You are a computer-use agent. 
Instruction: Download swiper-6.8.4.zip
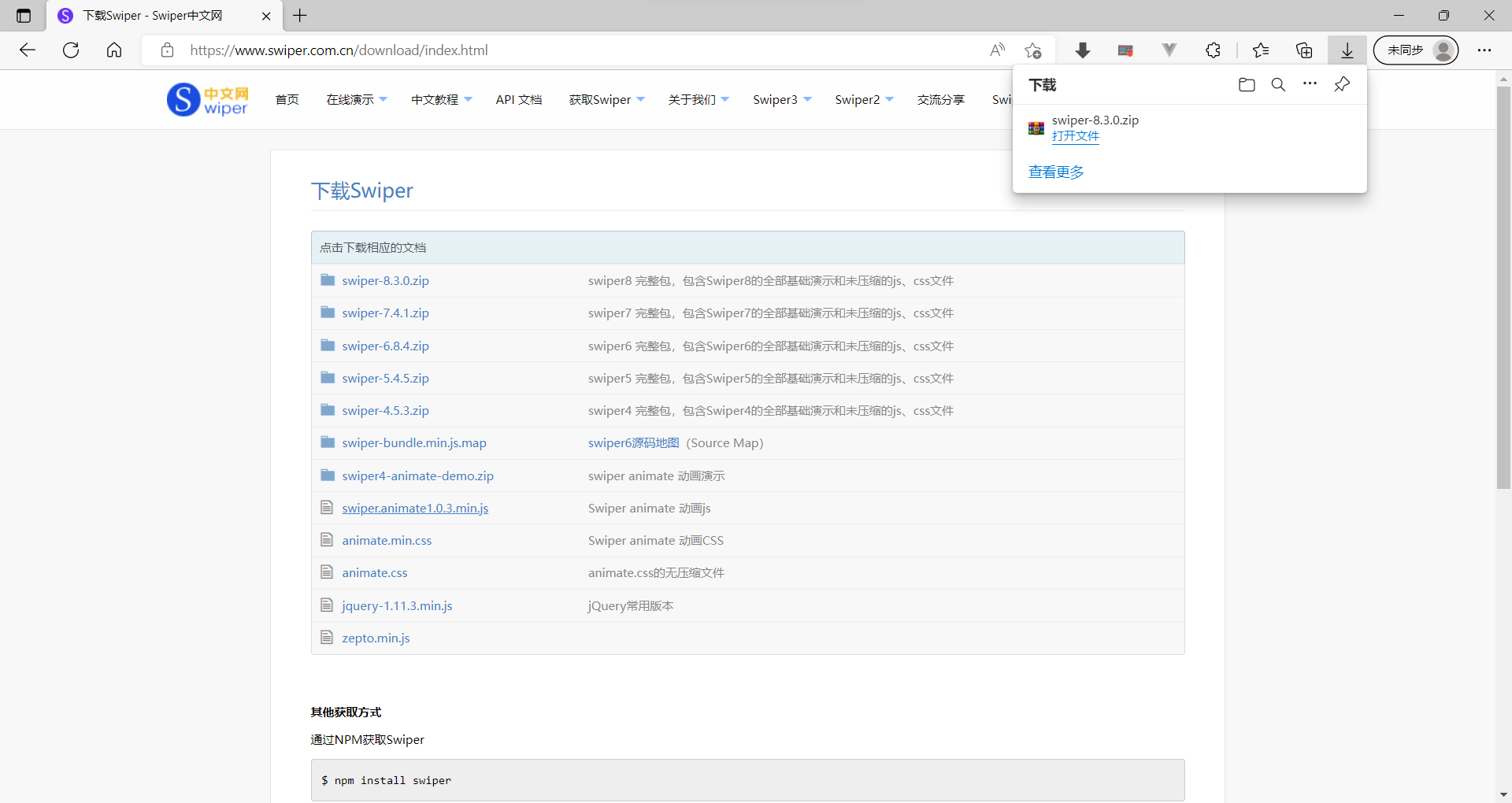point(385,346)
